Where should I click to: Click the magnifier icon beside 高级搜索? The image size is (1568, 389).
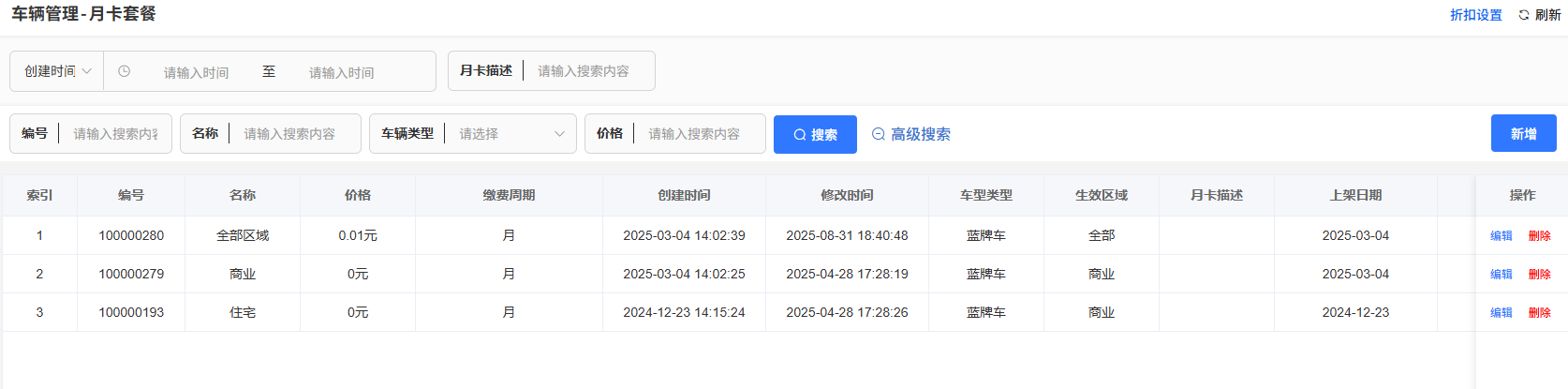tap(879, 134)
